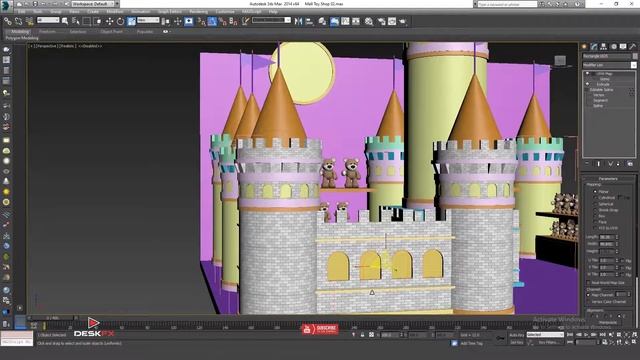Viewport: 640px width, 360px height.
Task: Select the Spherical mapping radio button
Action: (595, 203)
